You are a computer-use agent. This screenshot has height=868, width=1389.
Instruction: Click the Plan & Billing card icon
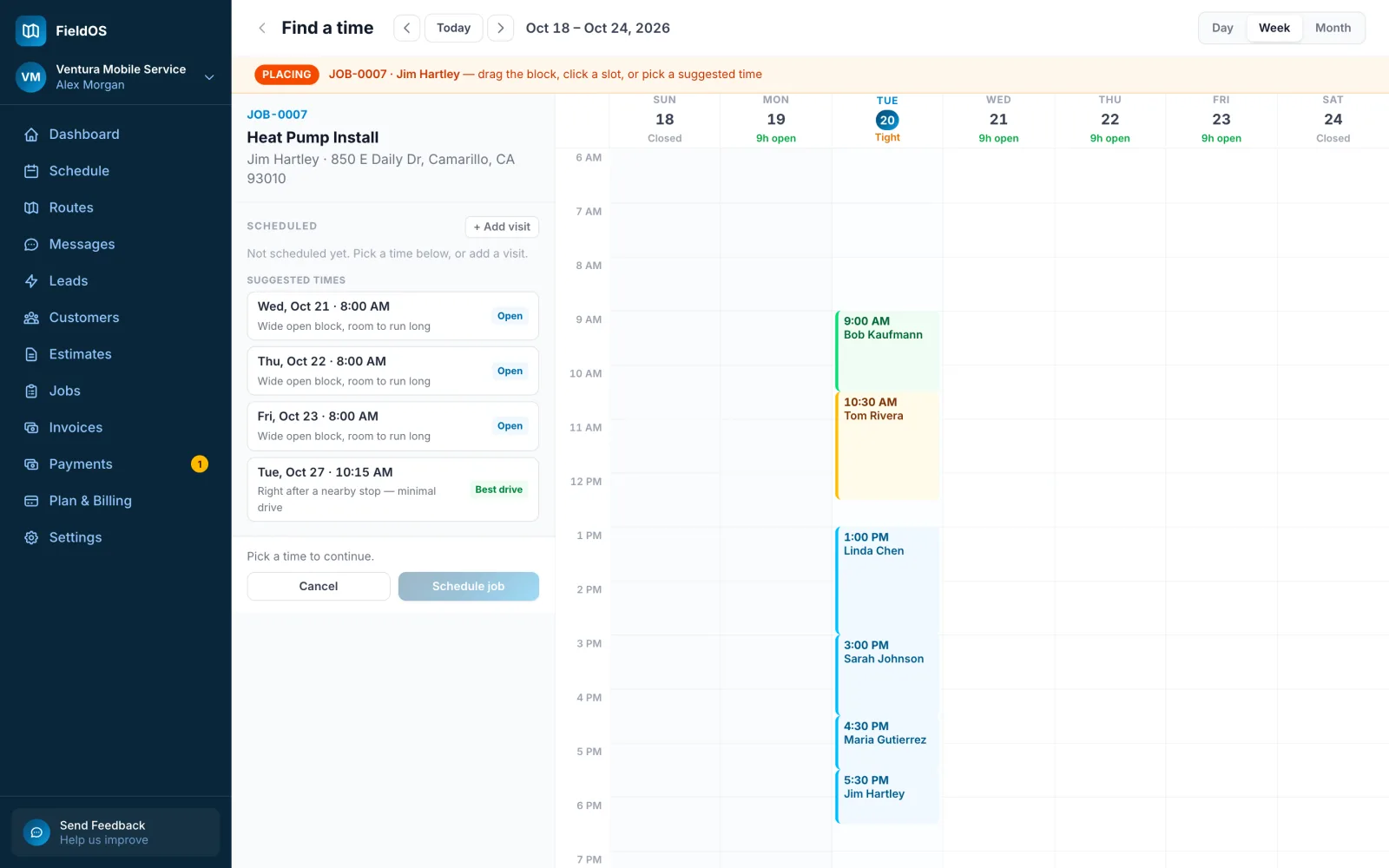31,501
